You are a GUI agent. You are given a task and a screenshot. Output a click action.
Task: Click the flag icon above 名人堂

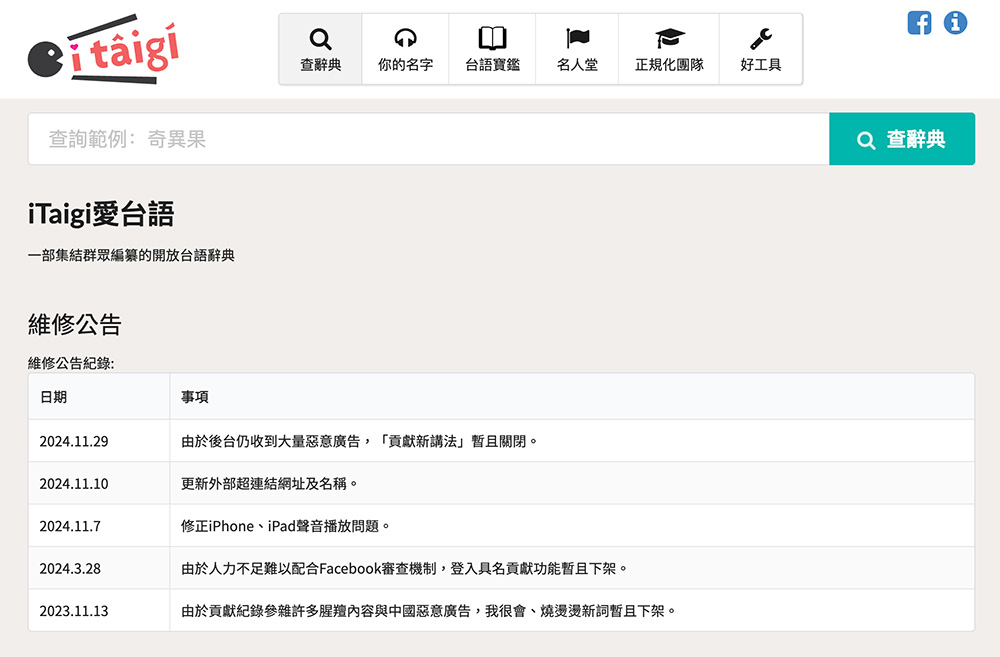click(x=577, y=38)
